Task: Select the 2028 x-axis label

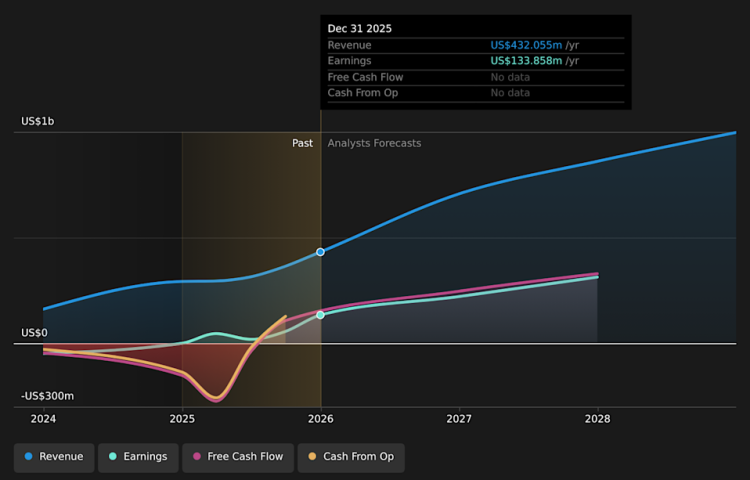Action: tap(597, 419)
